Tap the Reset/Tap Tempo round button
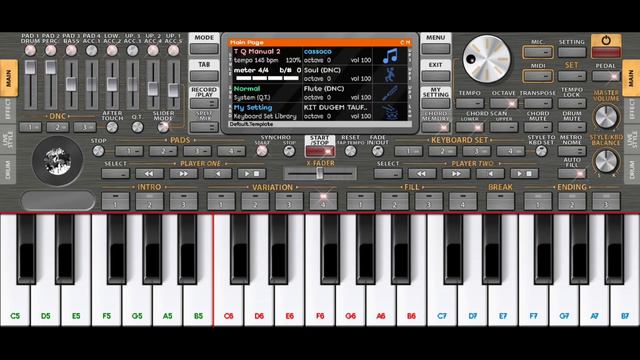Screen dimensions: 640x360 click(350, 151)
